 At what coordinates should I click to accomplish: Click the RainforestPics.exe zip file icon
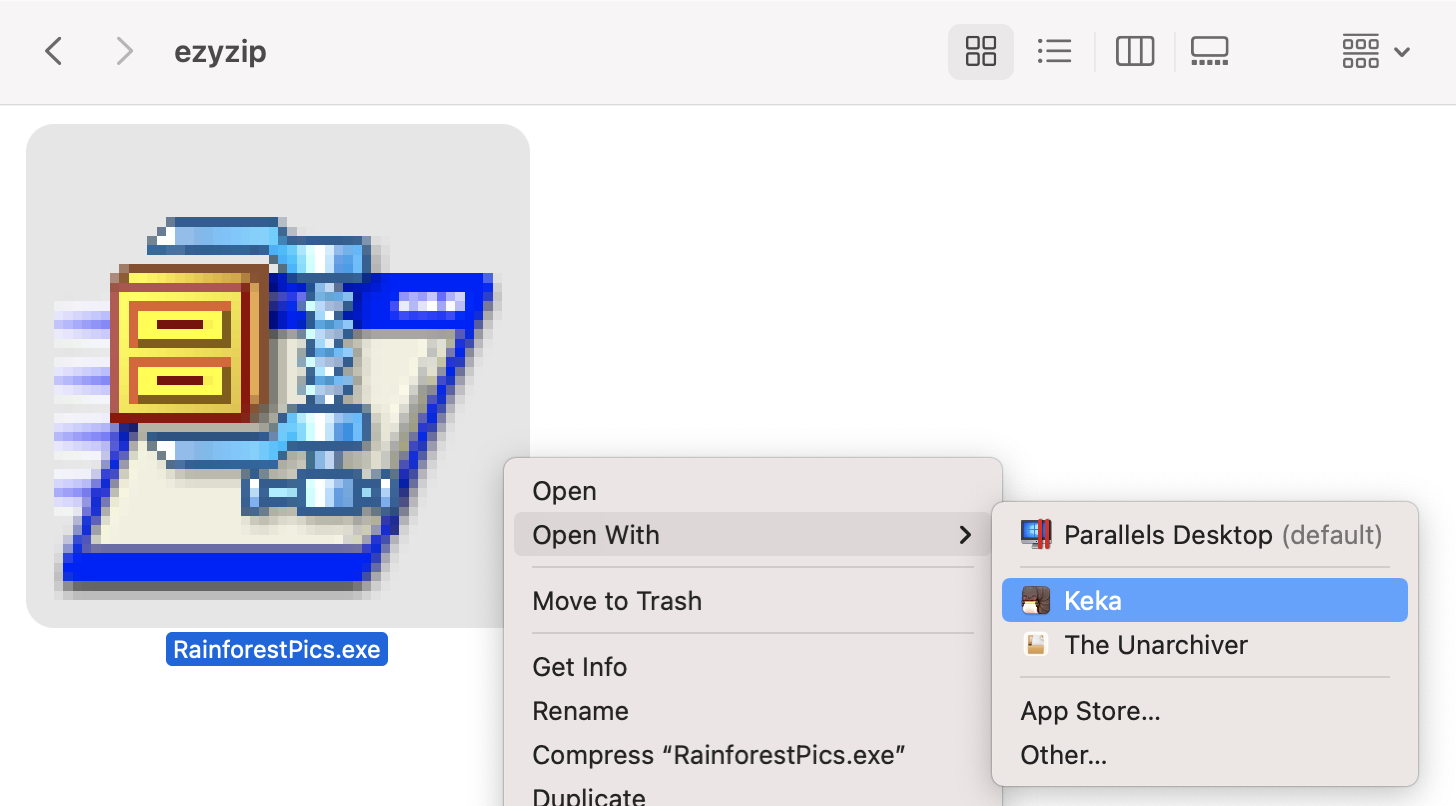(277, 375)
